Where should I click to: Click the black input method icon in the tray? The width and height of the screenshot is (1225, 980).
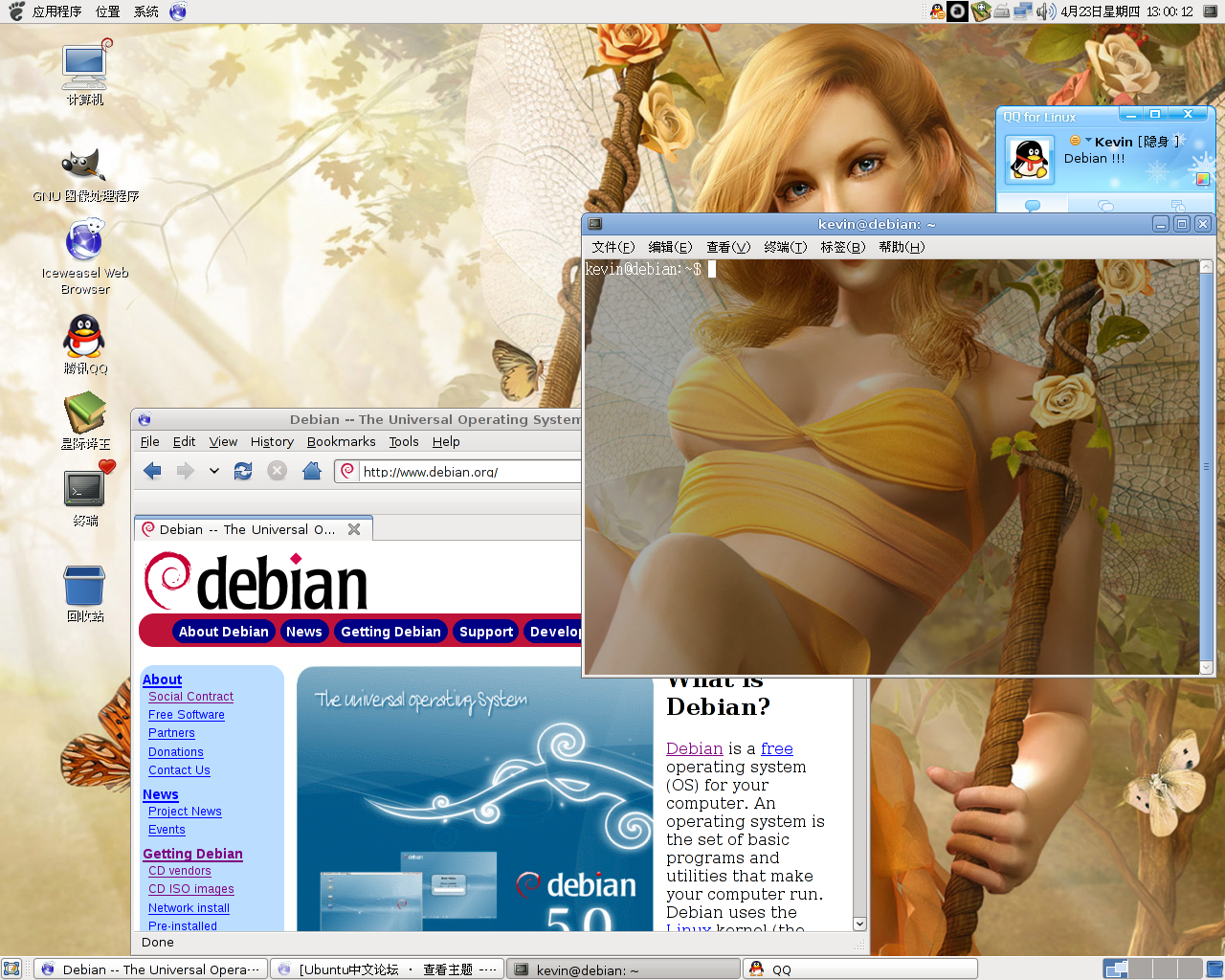tap(958, 11)
